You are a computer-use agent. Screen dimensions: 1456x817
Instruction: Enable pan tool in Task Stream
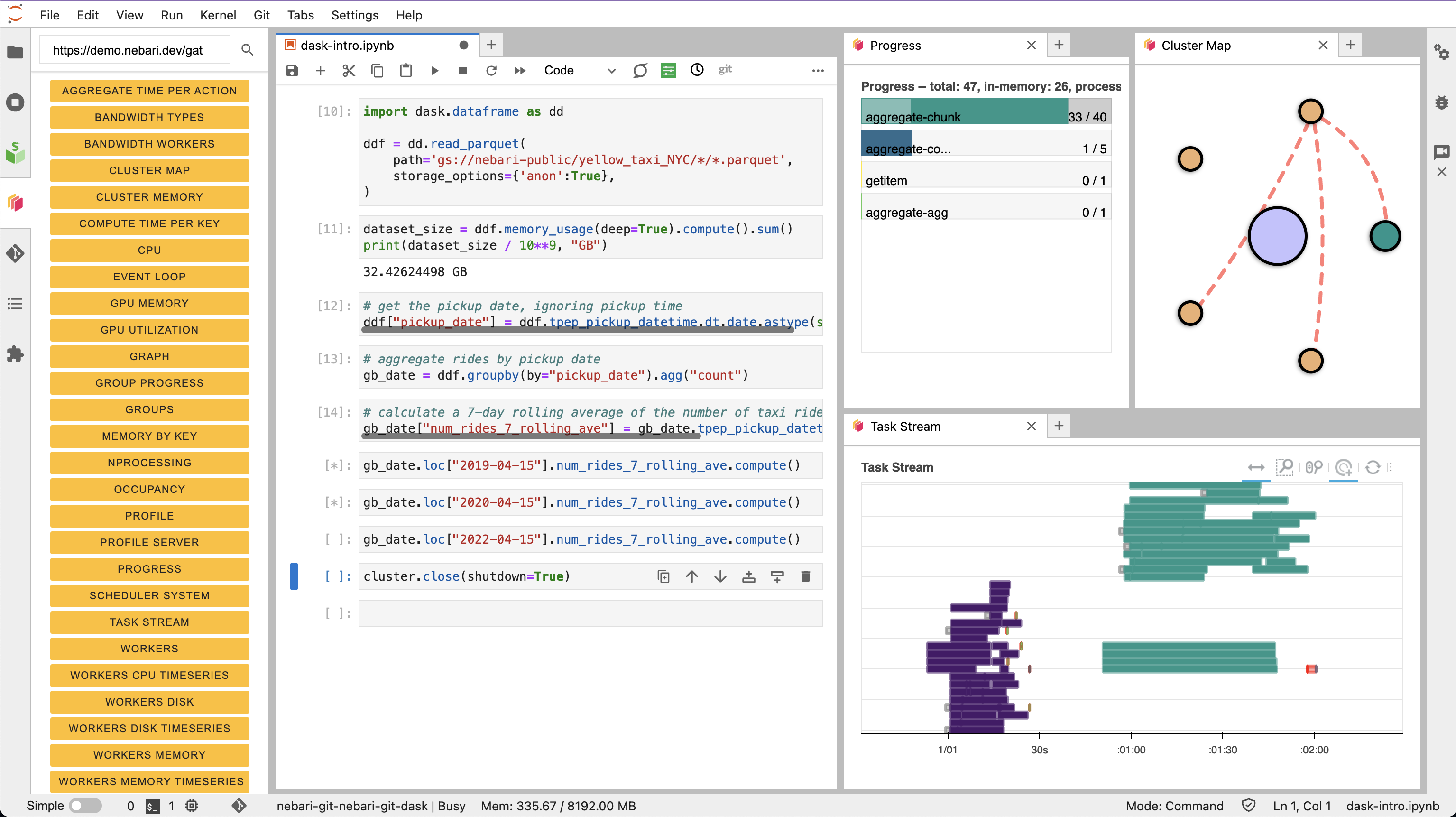click(1256, 468)
